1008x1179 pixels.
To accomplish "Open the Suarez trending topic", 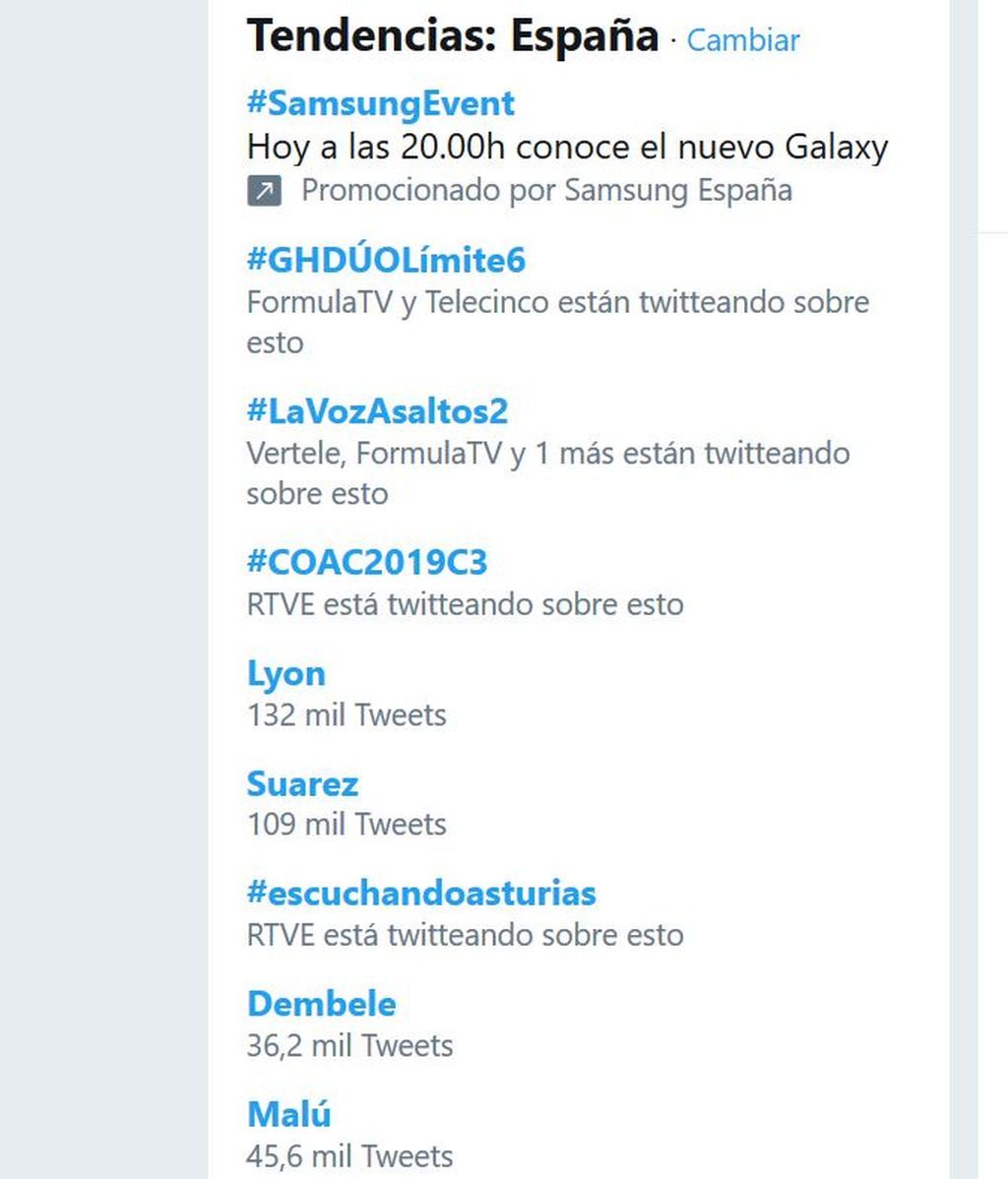I will [x=302, y=784].
